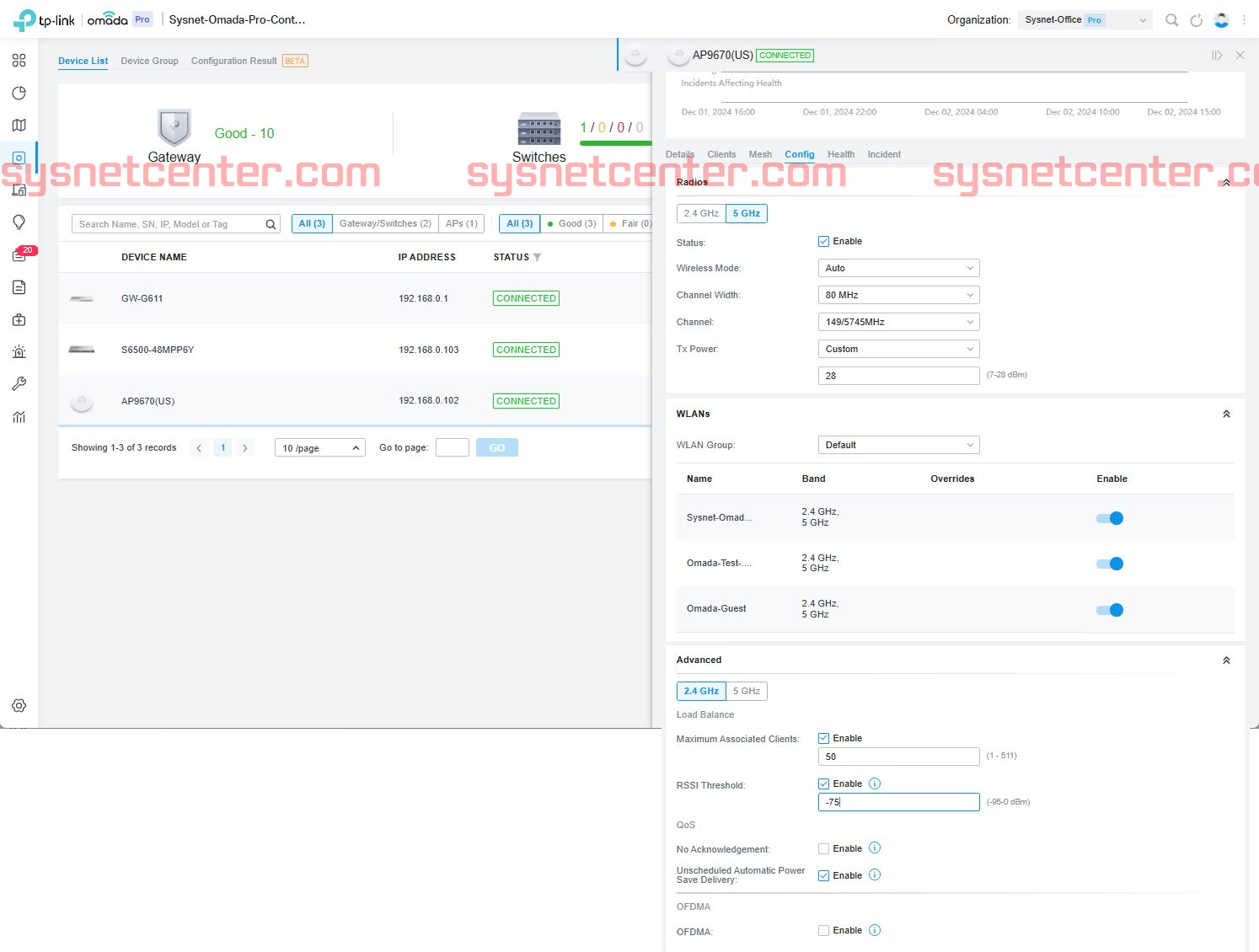Open the Dashboard grid icon in sidebar
The height and width of the screenshot is (952, 1259).
pyautogui.click(x=19, y=61)
